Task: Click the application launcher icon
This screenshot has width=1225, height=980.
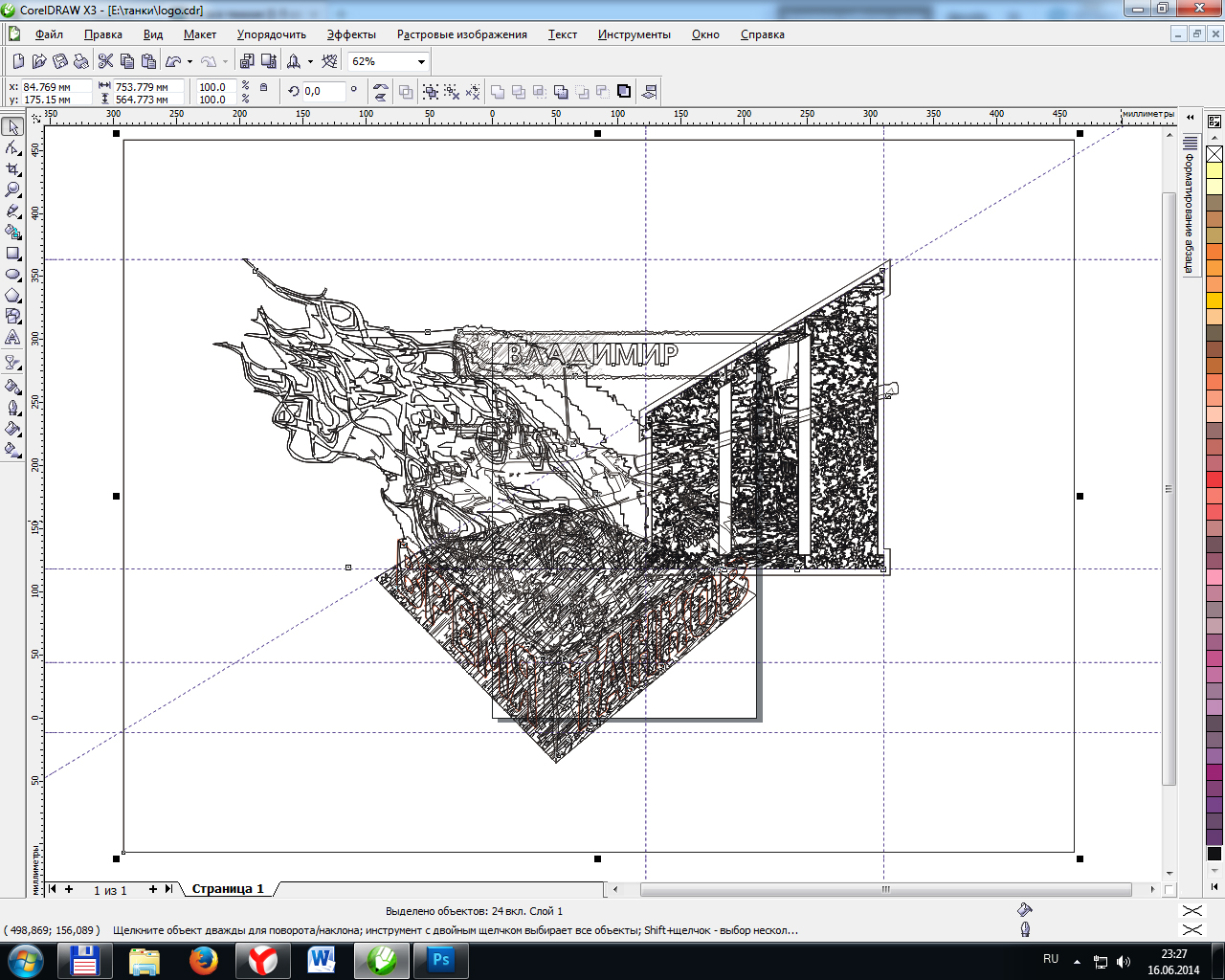Action: (x=294, y=61)
